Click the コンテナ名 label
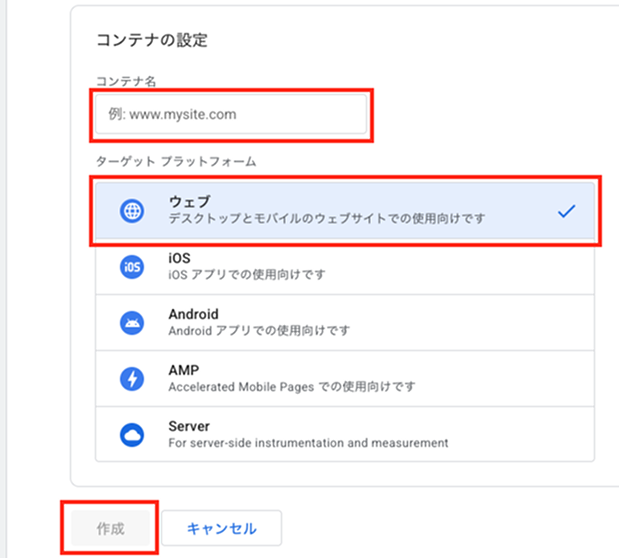Screen dimensions: 619x558 pyautogui.click(x=126, y=81)
